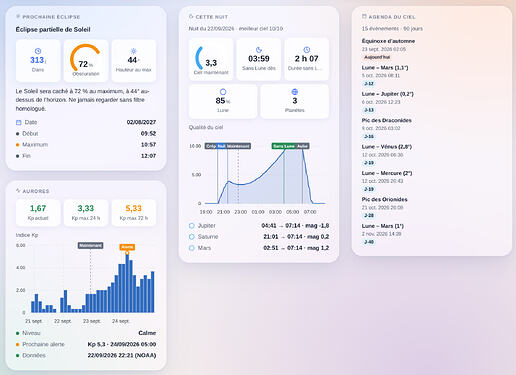Click the eclipse date 02/08/2027
Viewport: 516px width, 375px height.
click(141, 122)
